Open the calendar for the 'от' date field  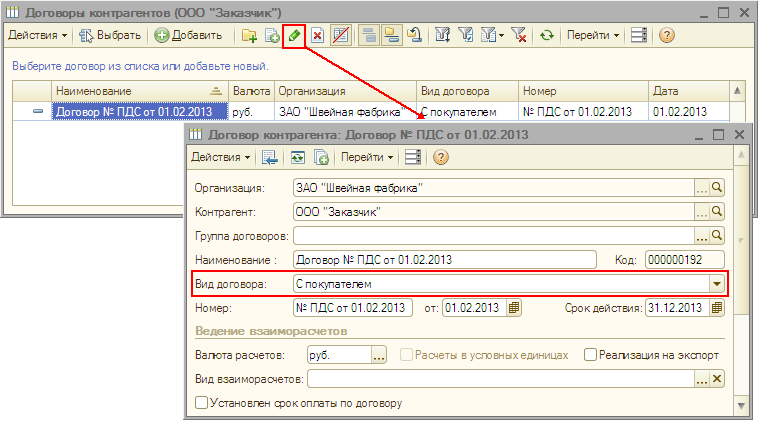(514, 308)
